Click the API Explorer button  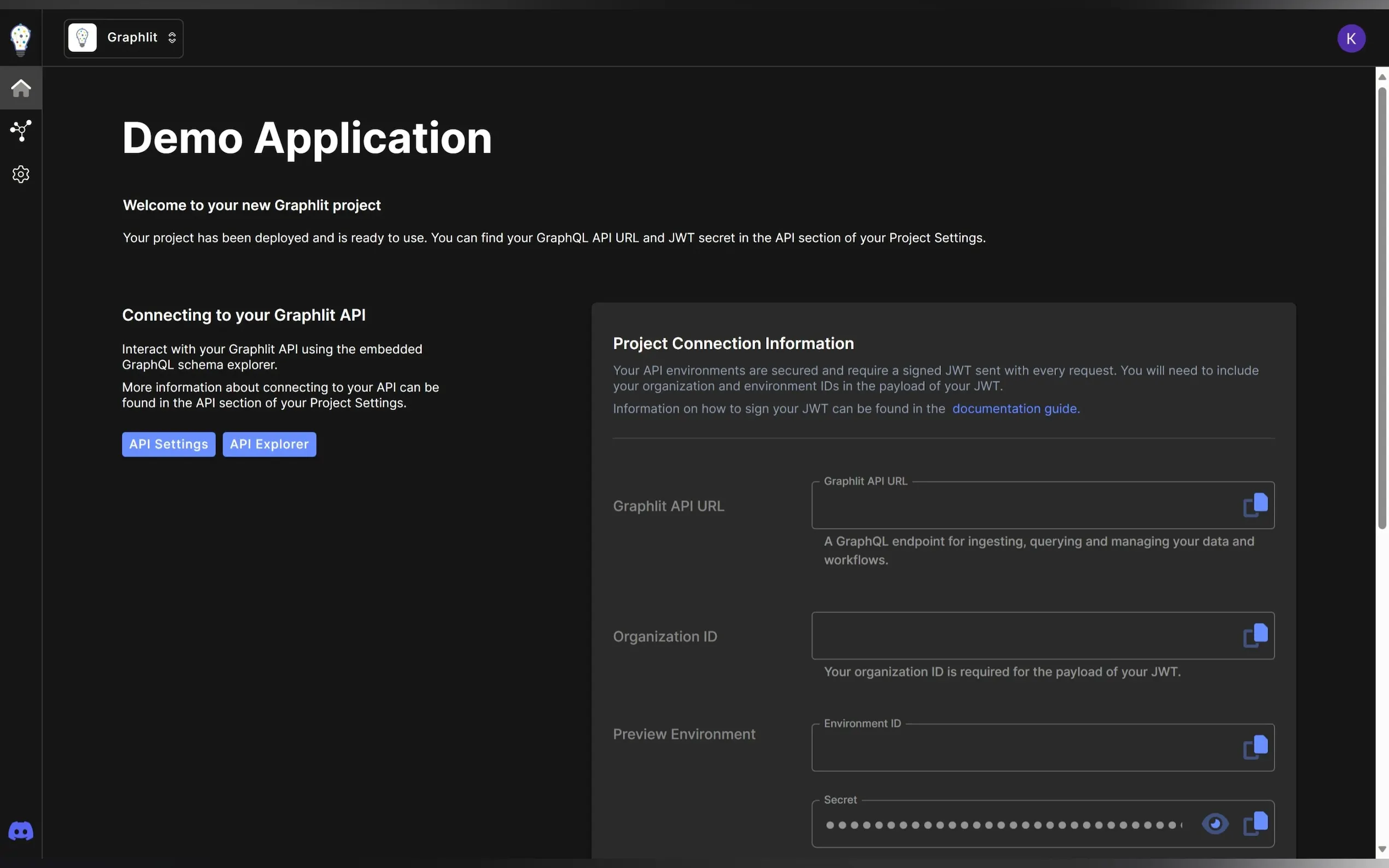[269, 444]
